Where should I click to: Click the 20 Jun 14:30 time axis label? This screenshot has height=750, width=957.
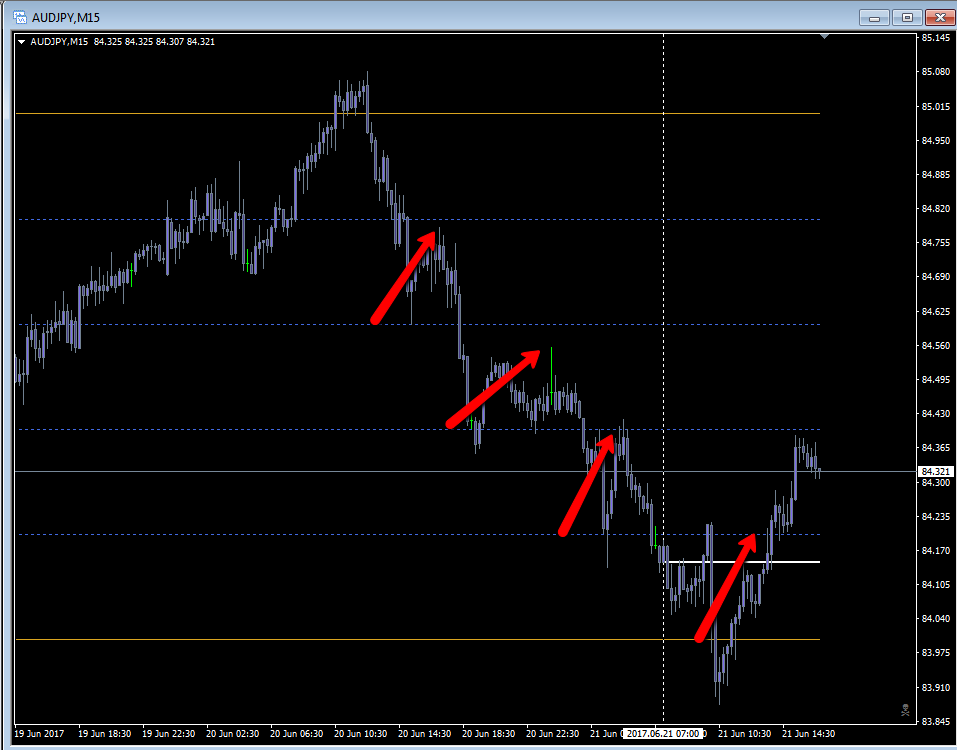425,734
